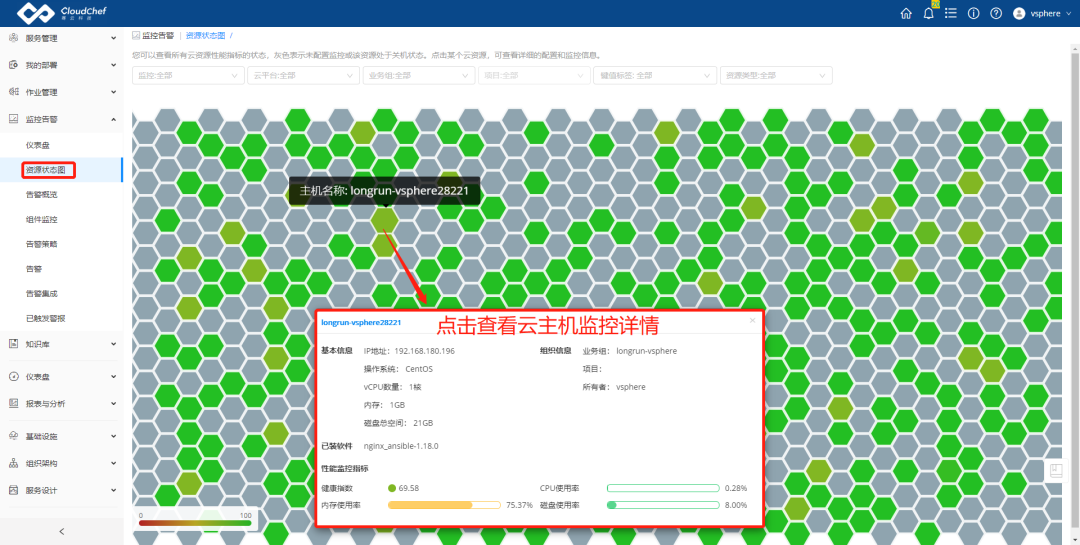Open the 云平台:全部 filter dropdown
The width and height of the screenshot is (1080, 545).
(x=303, y=76)
